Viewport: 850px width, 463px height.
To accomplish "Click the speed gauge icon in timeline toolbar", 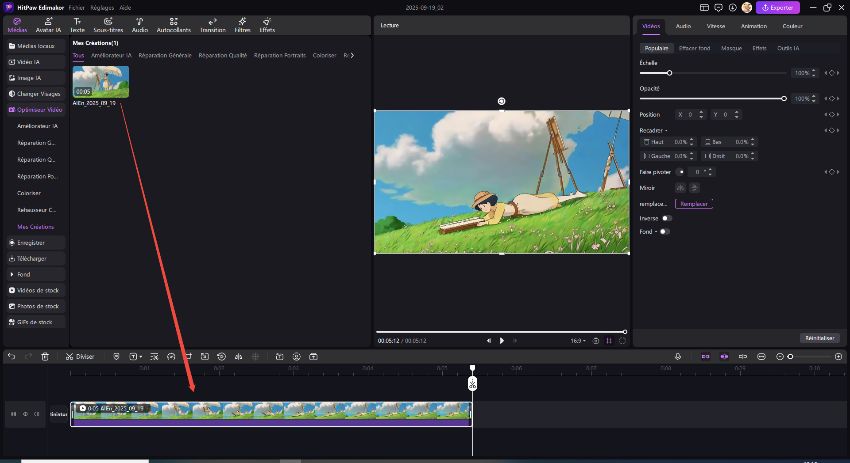I will 171,356.
